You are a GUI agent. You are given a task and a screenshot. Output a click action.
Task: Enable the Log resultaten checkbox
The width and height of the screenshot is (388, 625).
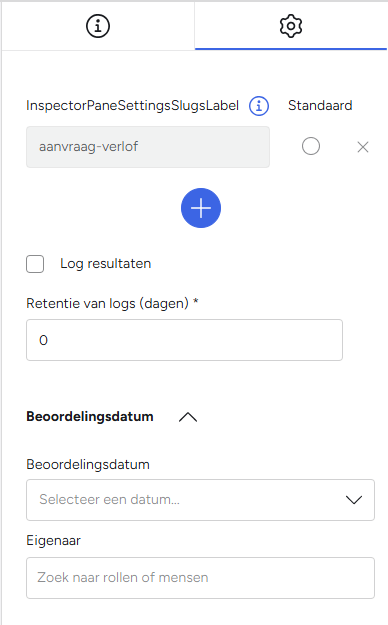(35, 264)
